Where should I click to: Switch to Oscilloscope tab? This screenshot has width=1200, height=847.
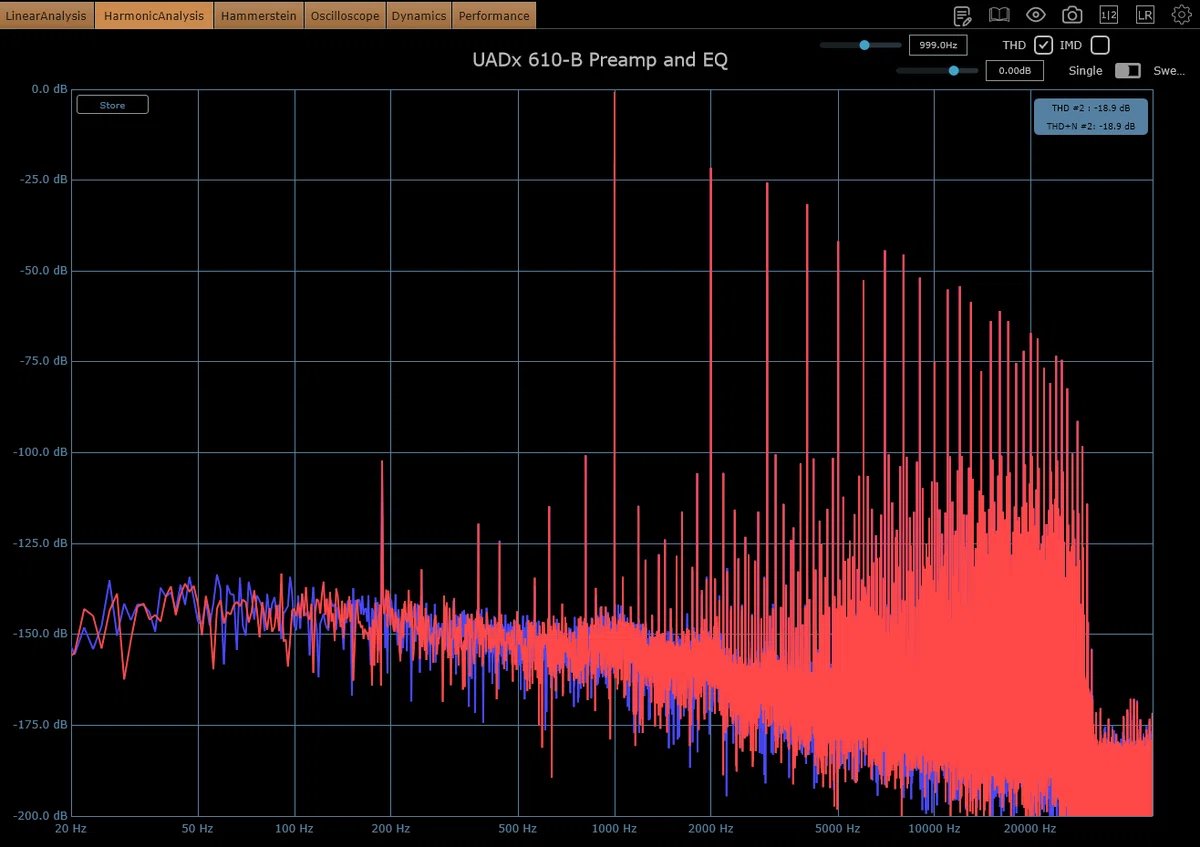[x=345, y=15]
